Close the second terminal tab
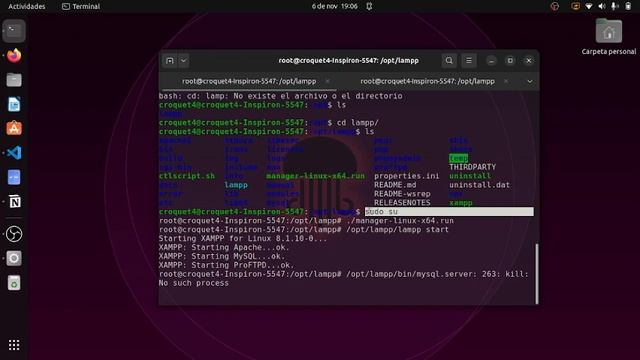This screenshot has width=640, height=360. pyautogui.click(x=506, y=81)
